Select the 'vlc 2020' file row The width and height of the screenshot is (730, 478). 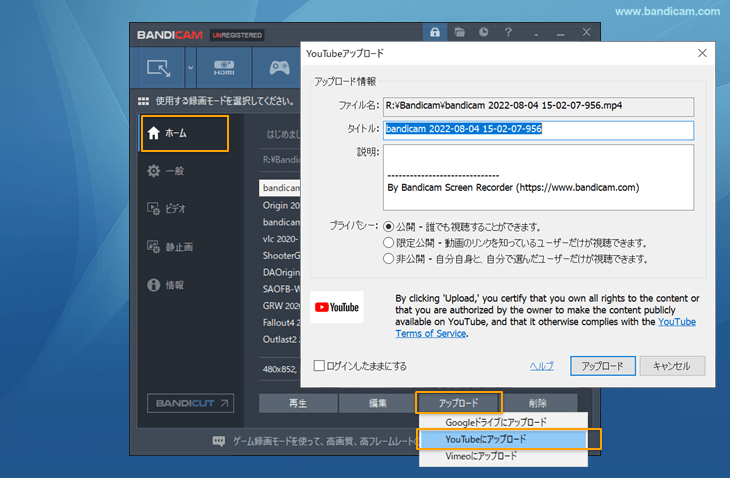280,239
